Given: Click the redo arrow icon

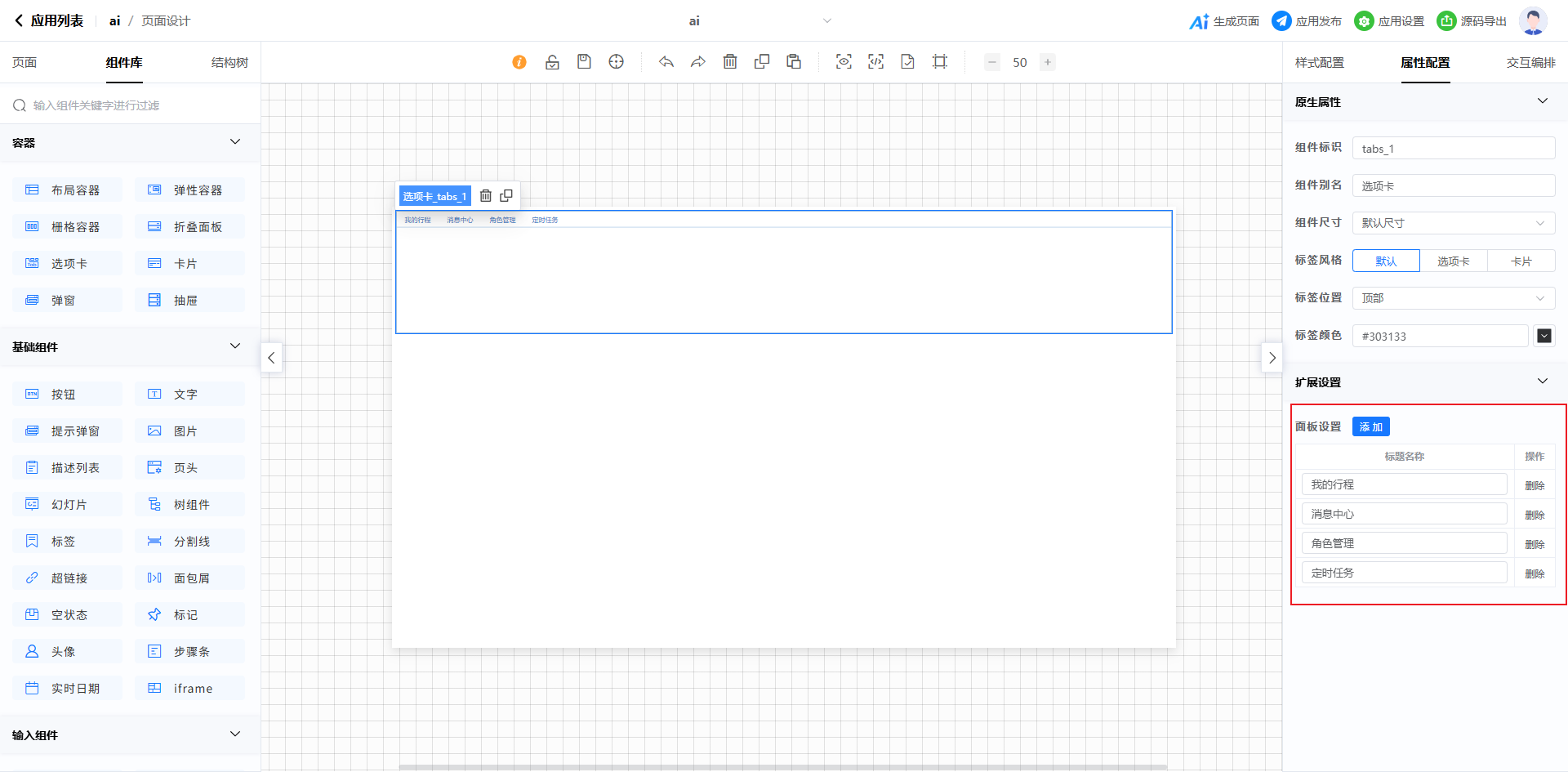Looking at the screenshot, I should pos(698,62).
